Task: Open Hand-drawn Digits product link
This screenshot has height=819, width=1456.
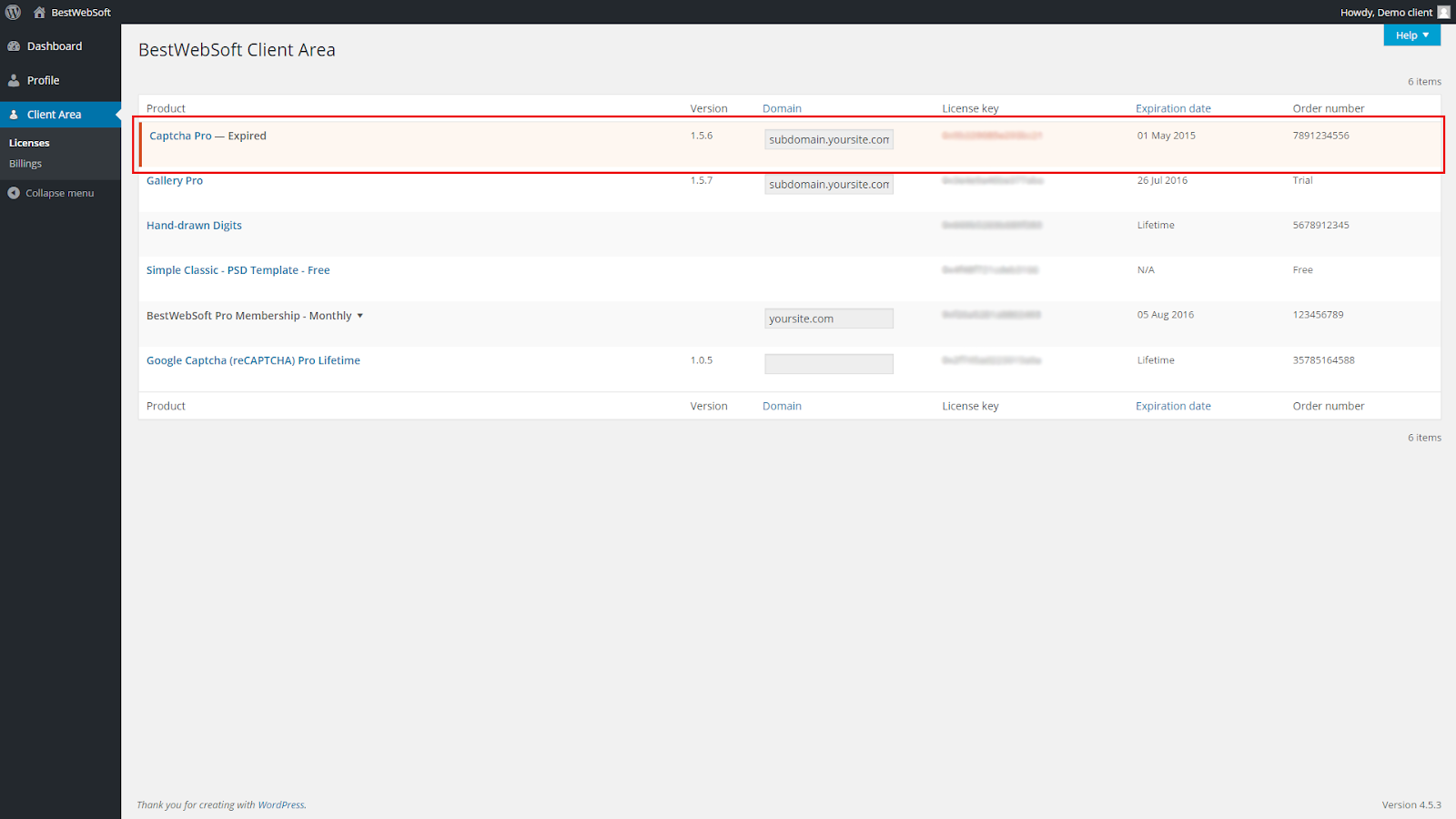Action: [194, 226]
